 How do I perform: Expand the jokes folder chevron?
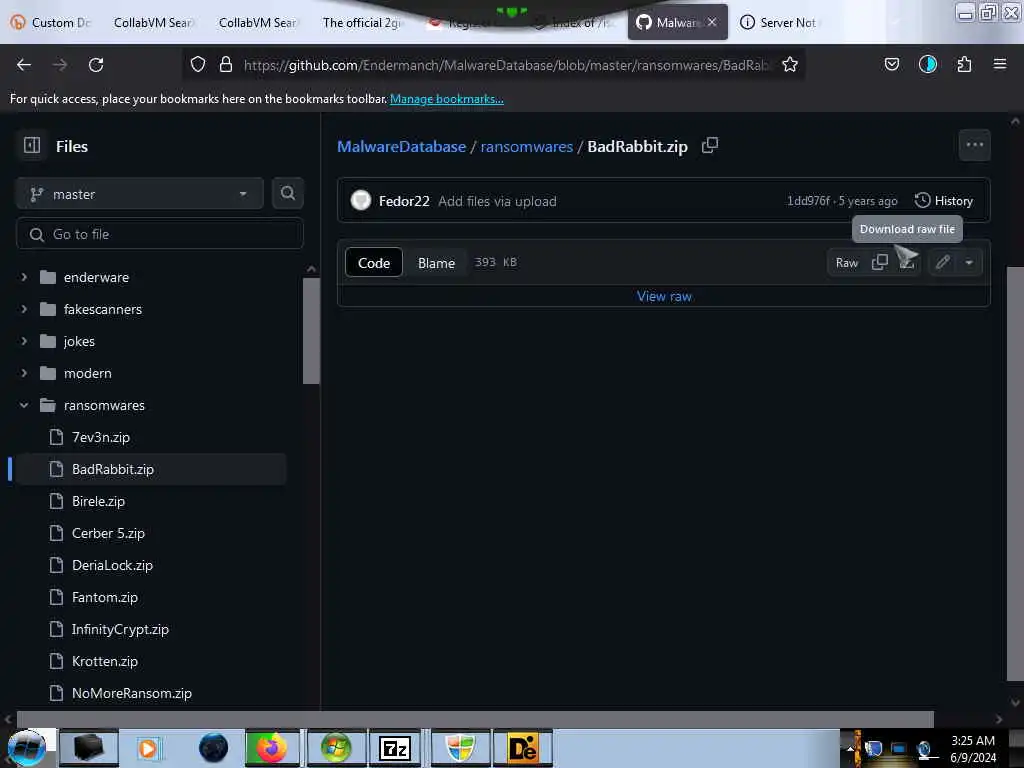click(x=24, y=342)
